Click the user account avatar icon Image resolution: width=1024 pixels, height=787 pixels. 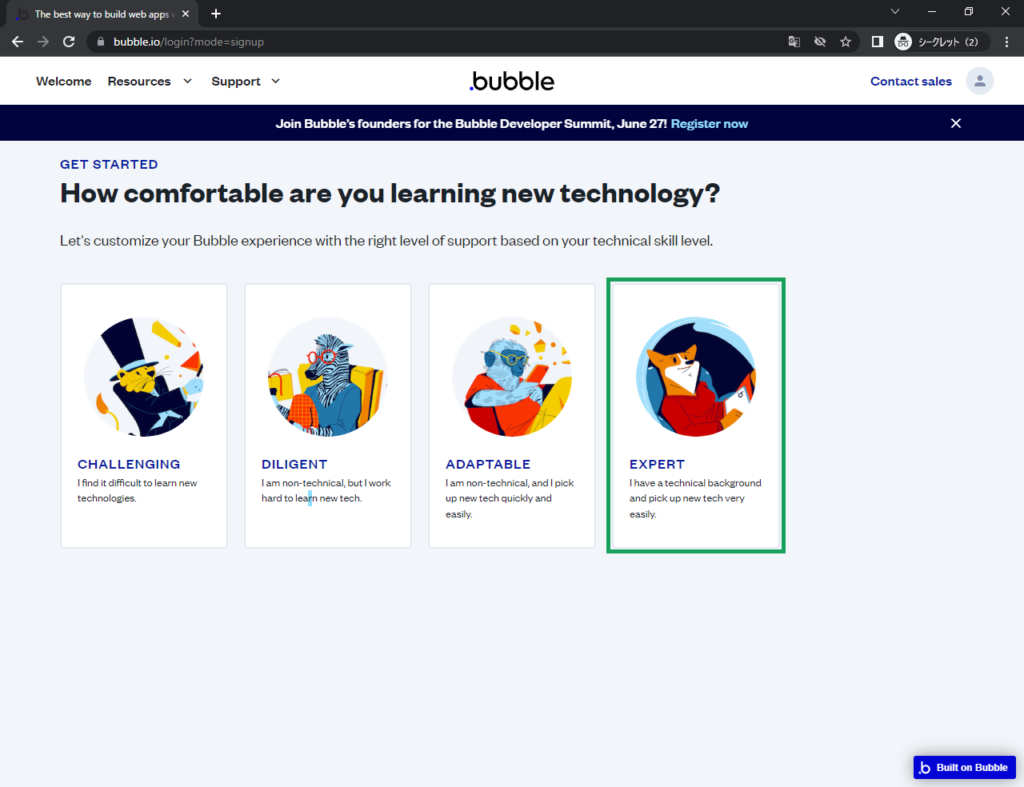(979, 81)
